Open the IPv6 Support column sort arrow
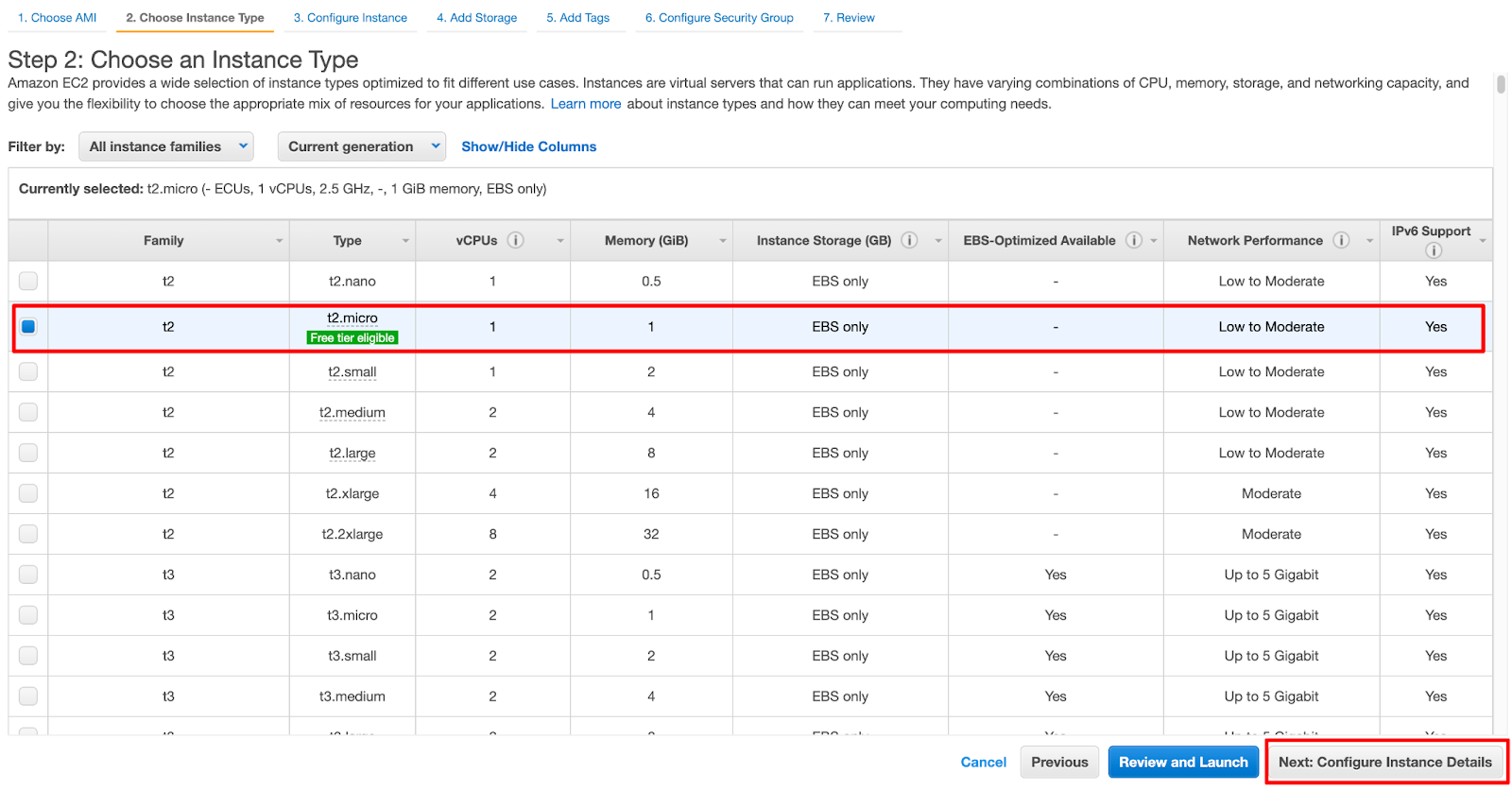Image resolution: width=1512 pixels, height=790 pixels. (x=1483, y=241)
